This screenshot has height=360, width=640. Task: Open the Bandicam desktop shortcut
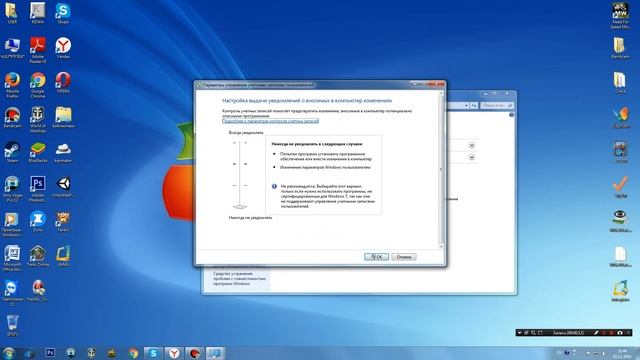click(12, 118)
